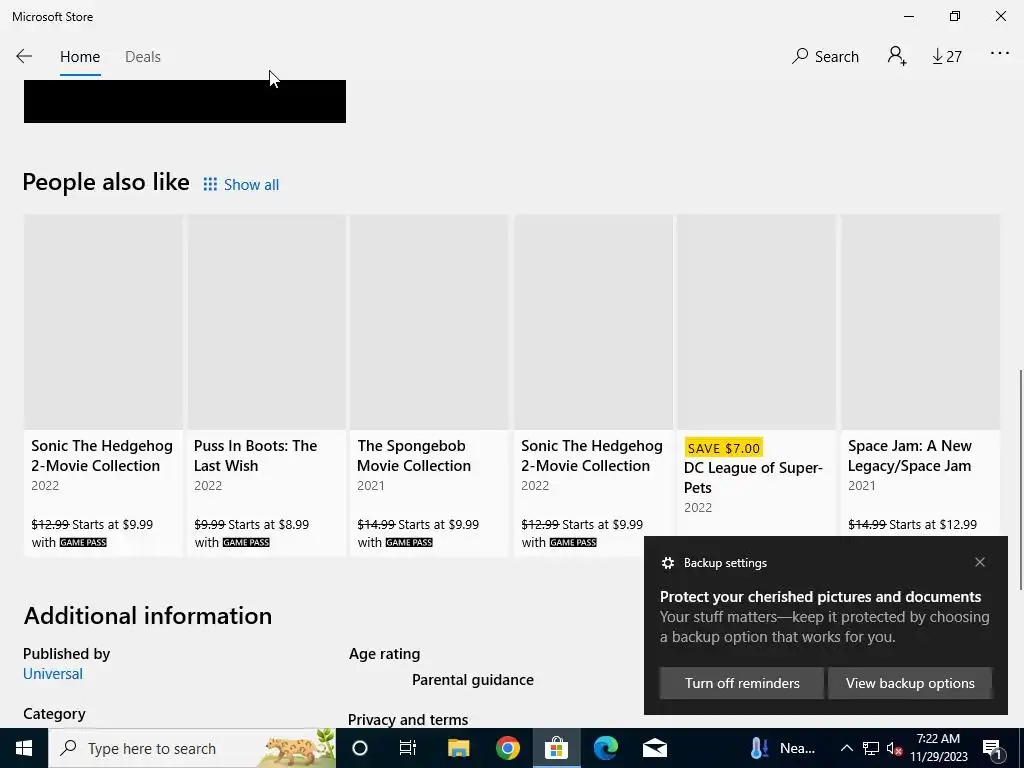
Task: Click the muted volume tray icon
Action: click(894, 749)
